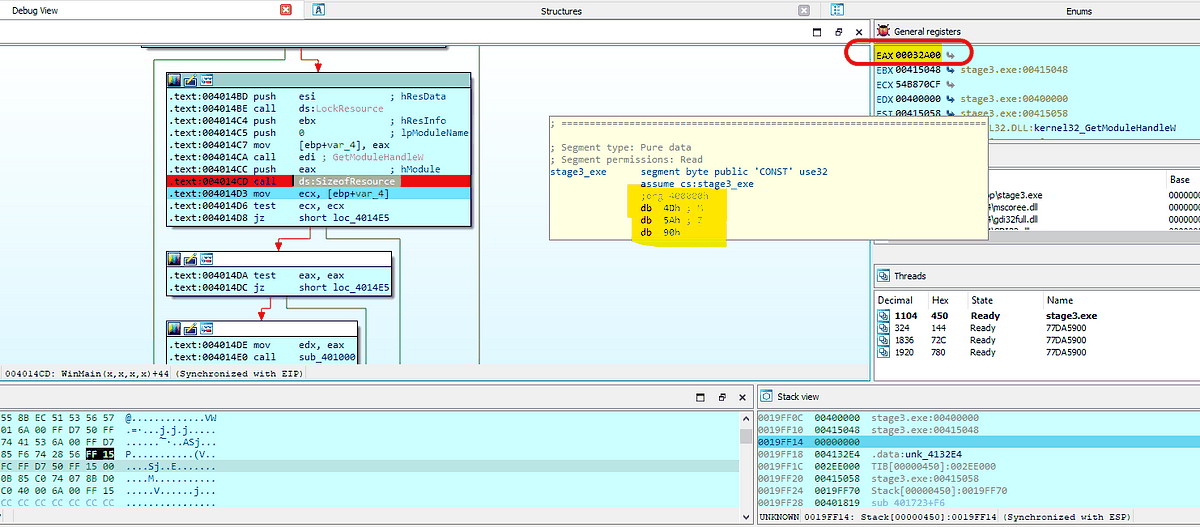The height and width of the screenshot is (527, 1200).
Task: Float the hex view panel
Action: (x=723, y=397)
